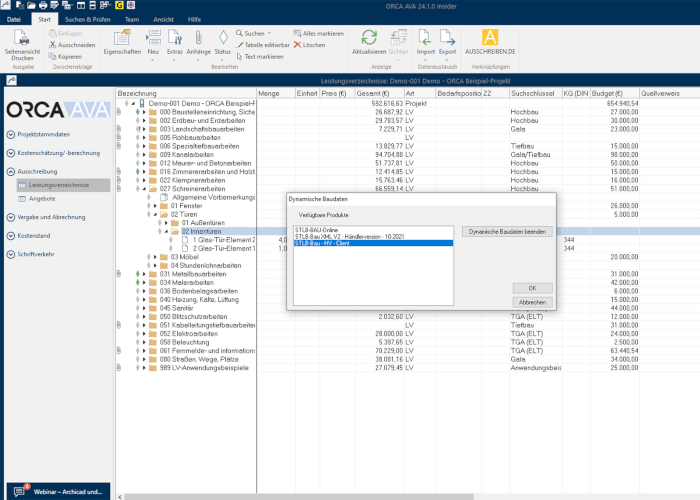Open the Hilfe ribbon tab

[194, 19]
